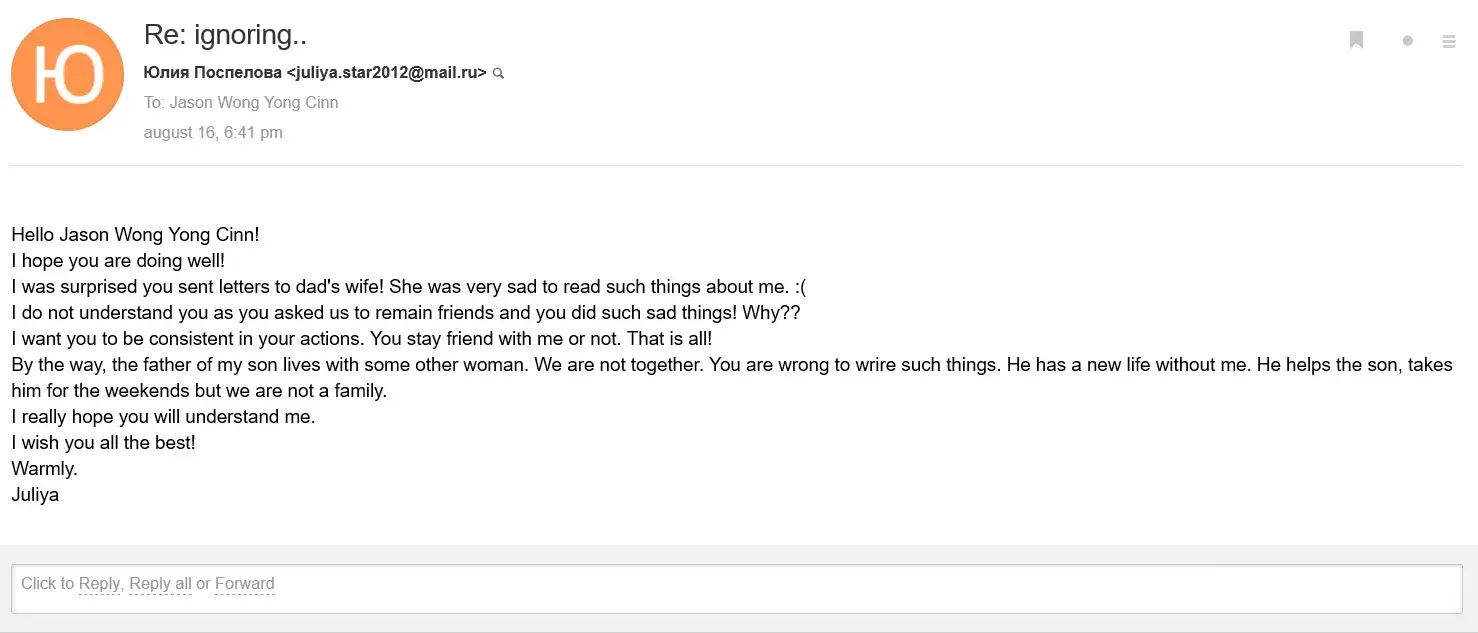Click sender name Юлия Поспелова
This screenshot has height=633, width=1478.
(x=212, y=72)
